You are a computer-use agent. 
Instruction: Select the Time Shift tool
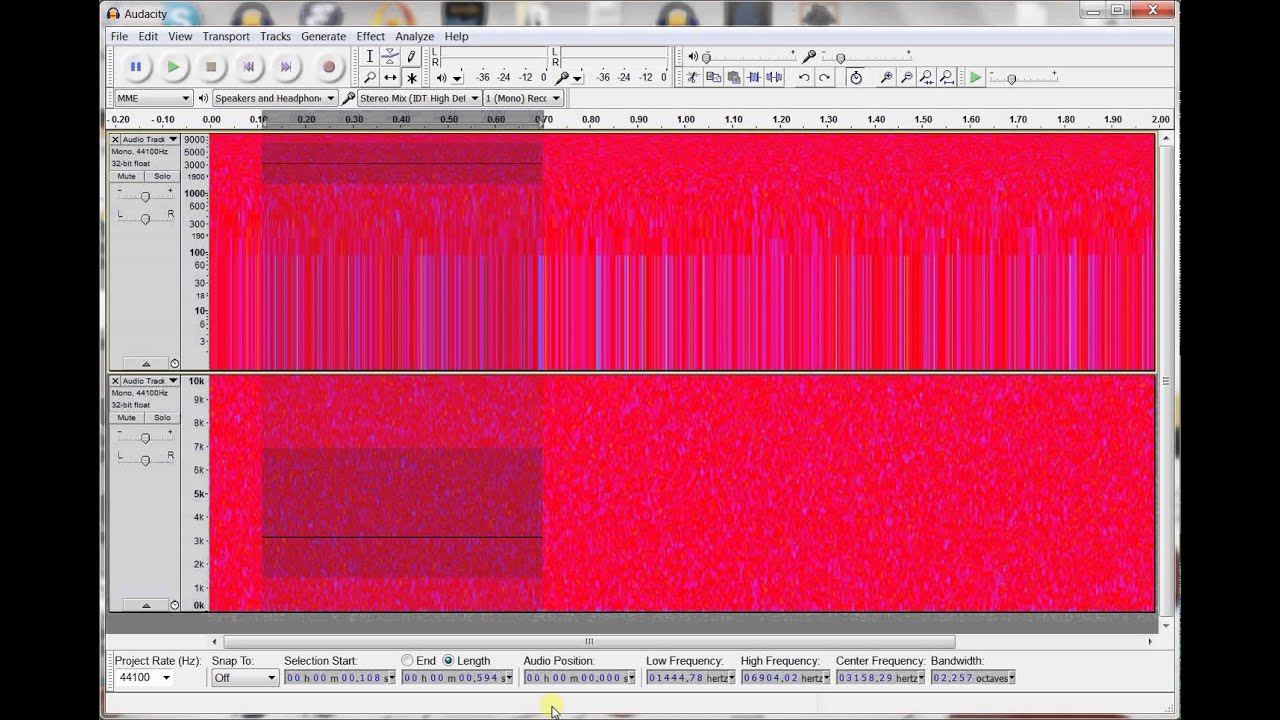click(x=390, y=77)
